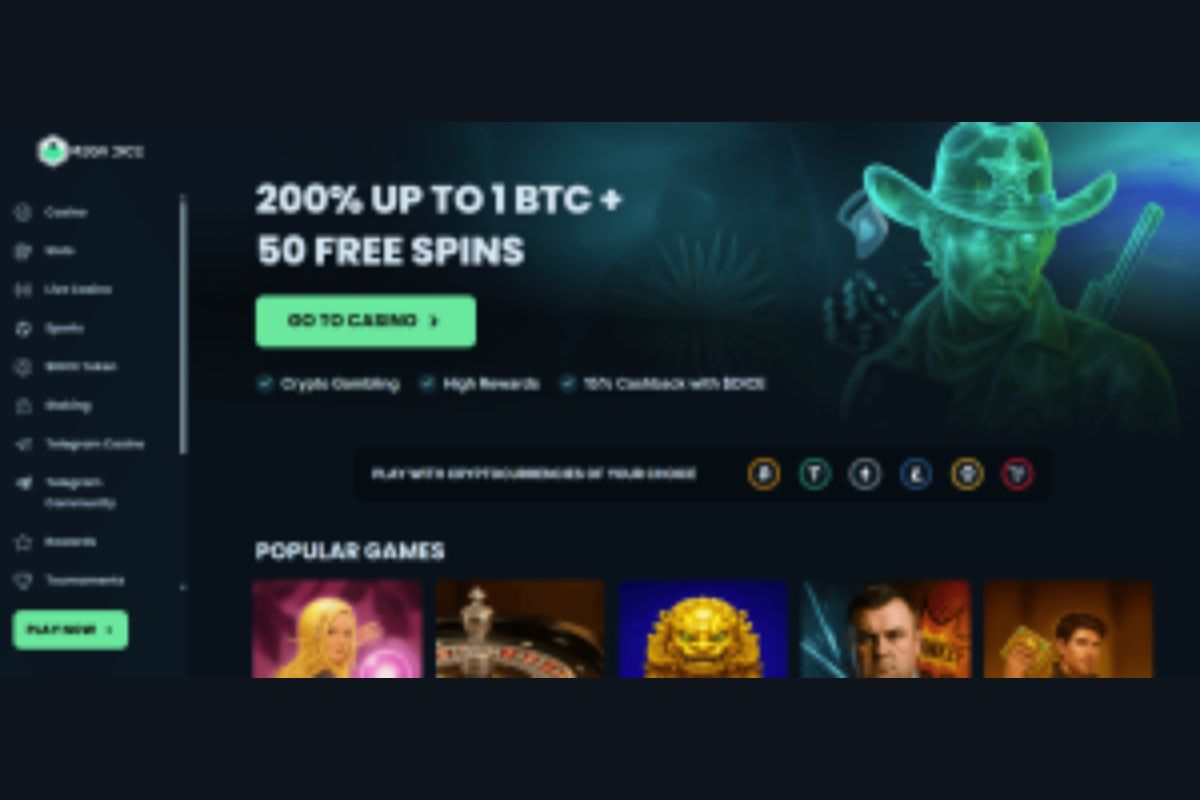Select the blue Litecoin coin icon

[x=916, y=474]
